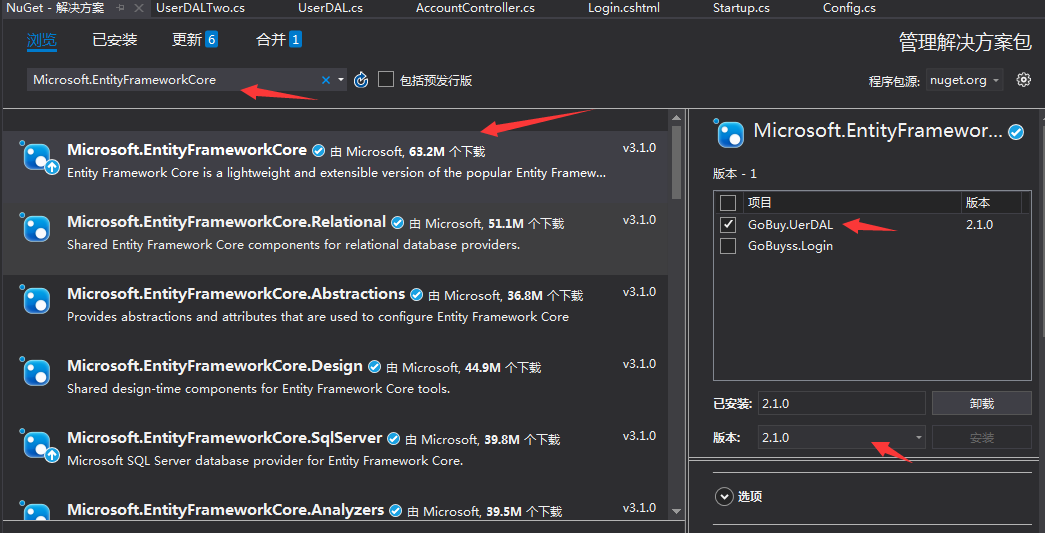The image size is (1045, 533).
Task: Click the 已安装 2.1.0 version field
Action: [x=842, y=403]
